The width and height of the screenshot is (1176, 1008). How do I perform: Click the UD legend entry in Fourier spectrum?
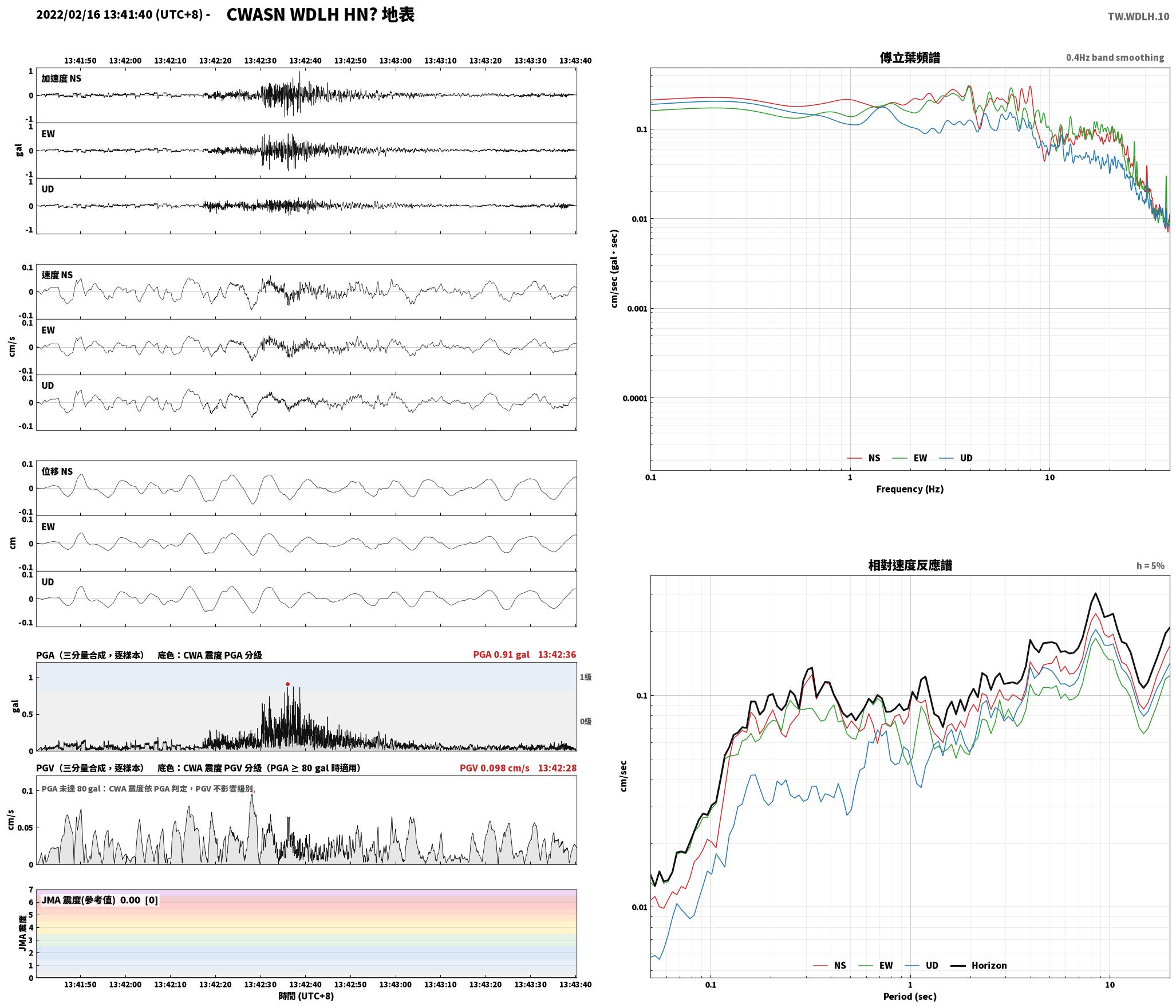click(956, 458)
